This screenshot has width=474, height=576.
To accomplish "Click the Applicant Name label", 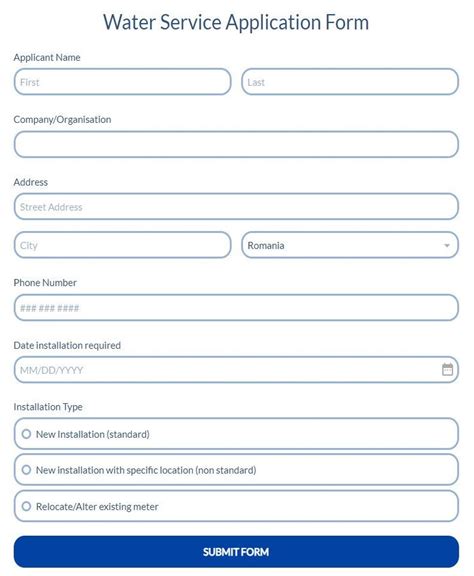I will click(47, 57).
